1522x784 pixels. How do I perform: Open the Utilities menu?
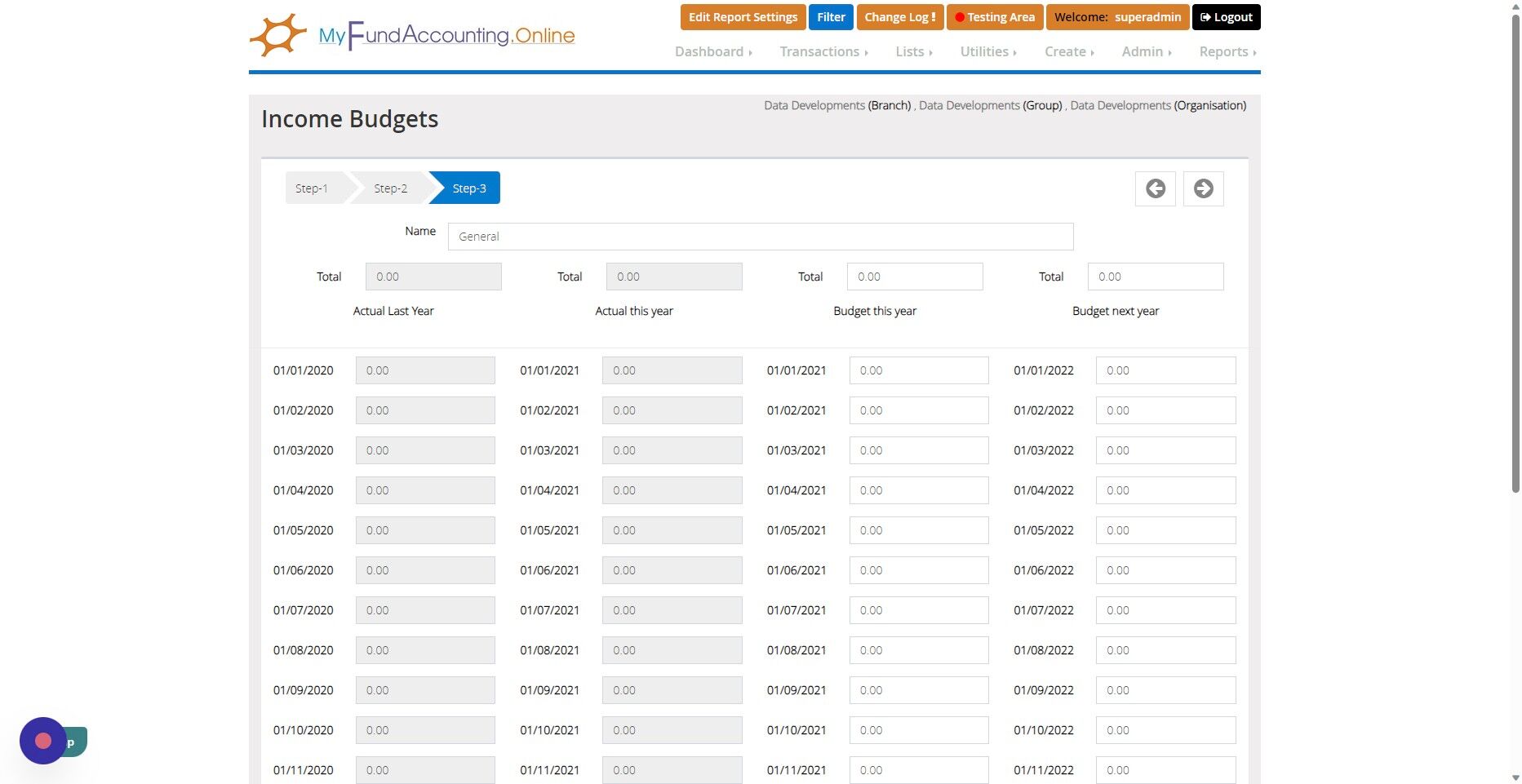[x=988, y=51]
